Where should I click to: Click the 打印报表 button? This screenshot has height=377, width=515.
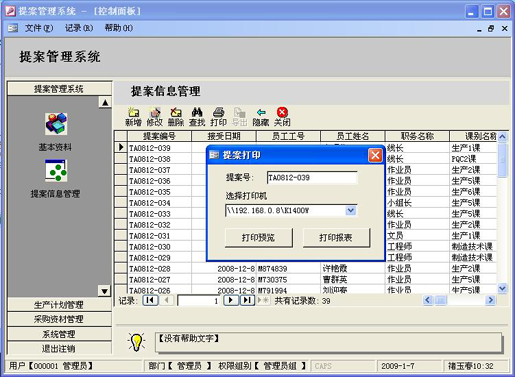click(x=336, y=238)
